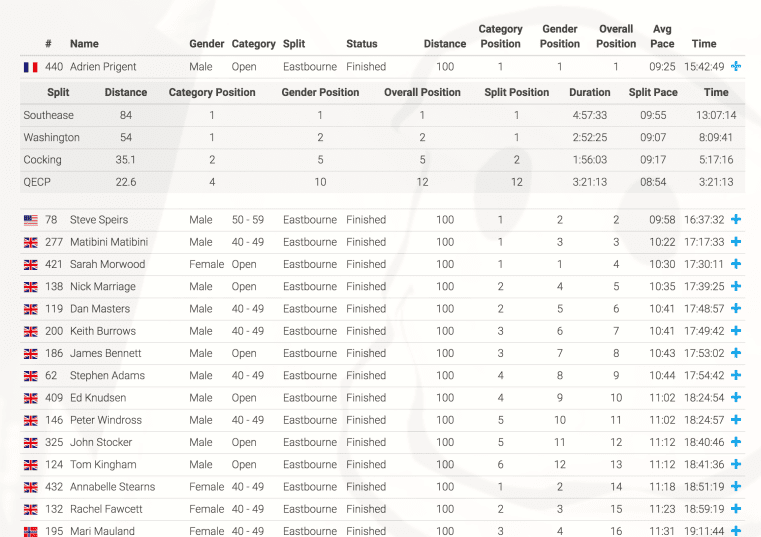Click UK flag beside Nick Marriage
The width and height of the screenshot is (761, 537).
31,287
